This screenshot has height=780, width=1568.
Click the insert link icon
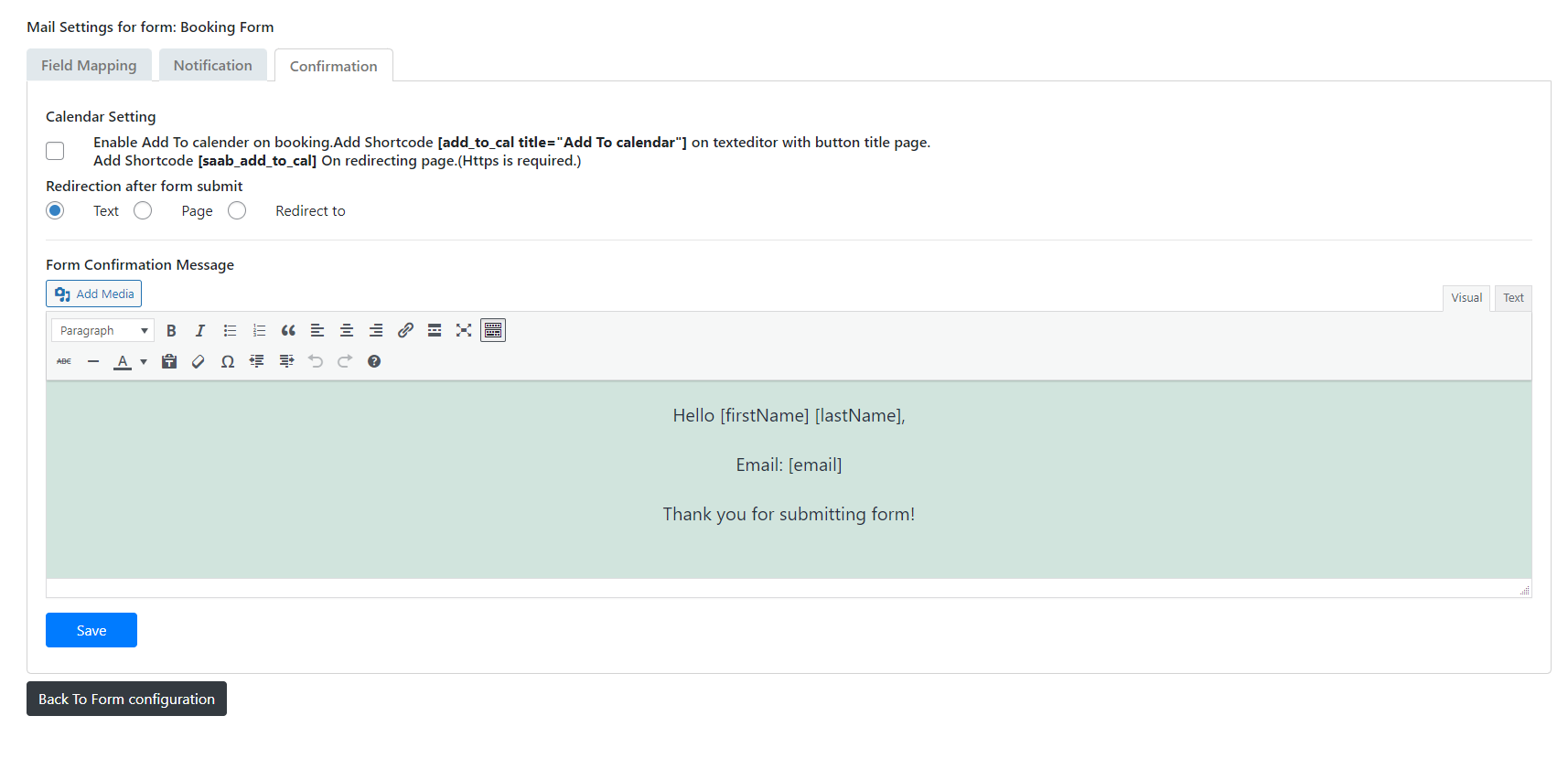405,331
